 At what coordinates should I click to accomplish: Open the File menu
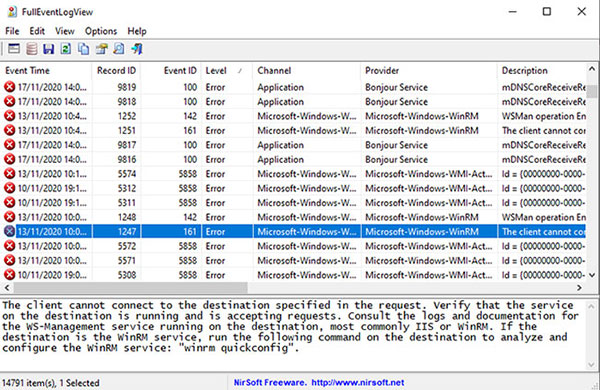click(12, 31)
